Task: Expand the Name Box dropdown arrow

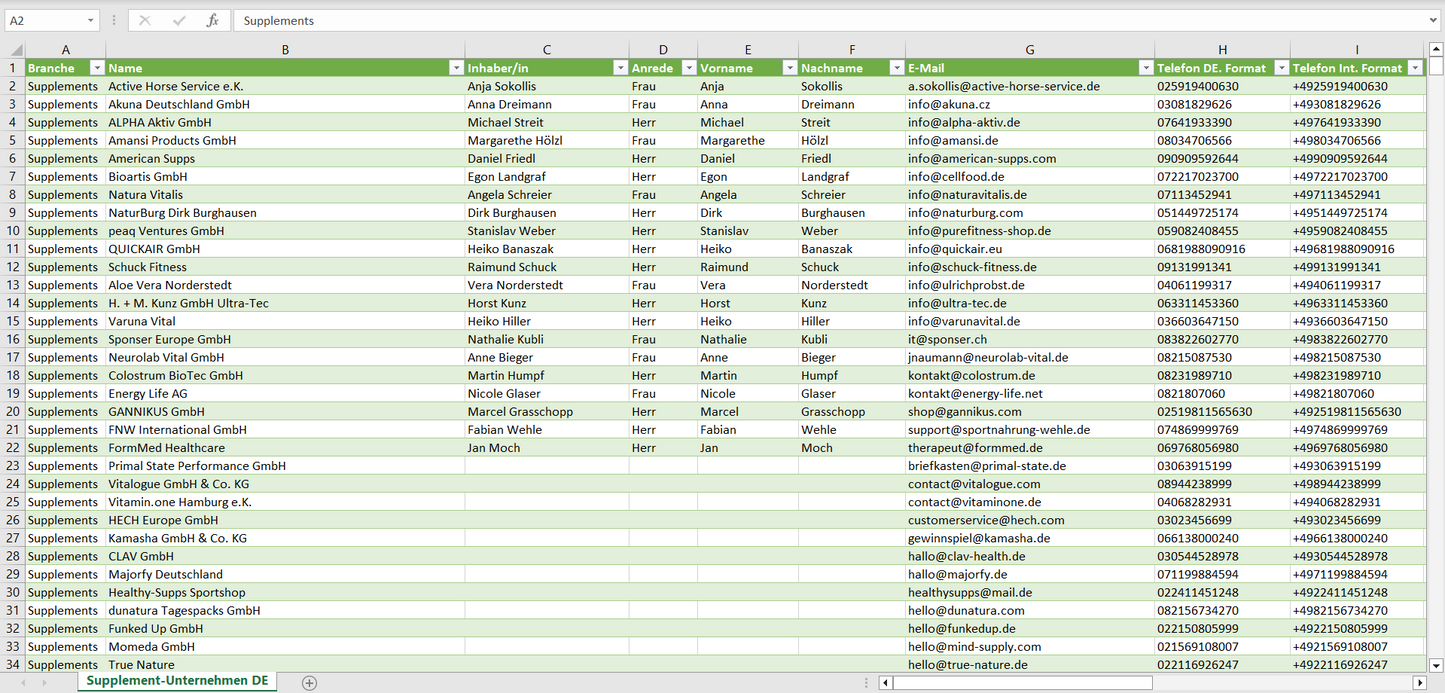Action: coord(90,20)
